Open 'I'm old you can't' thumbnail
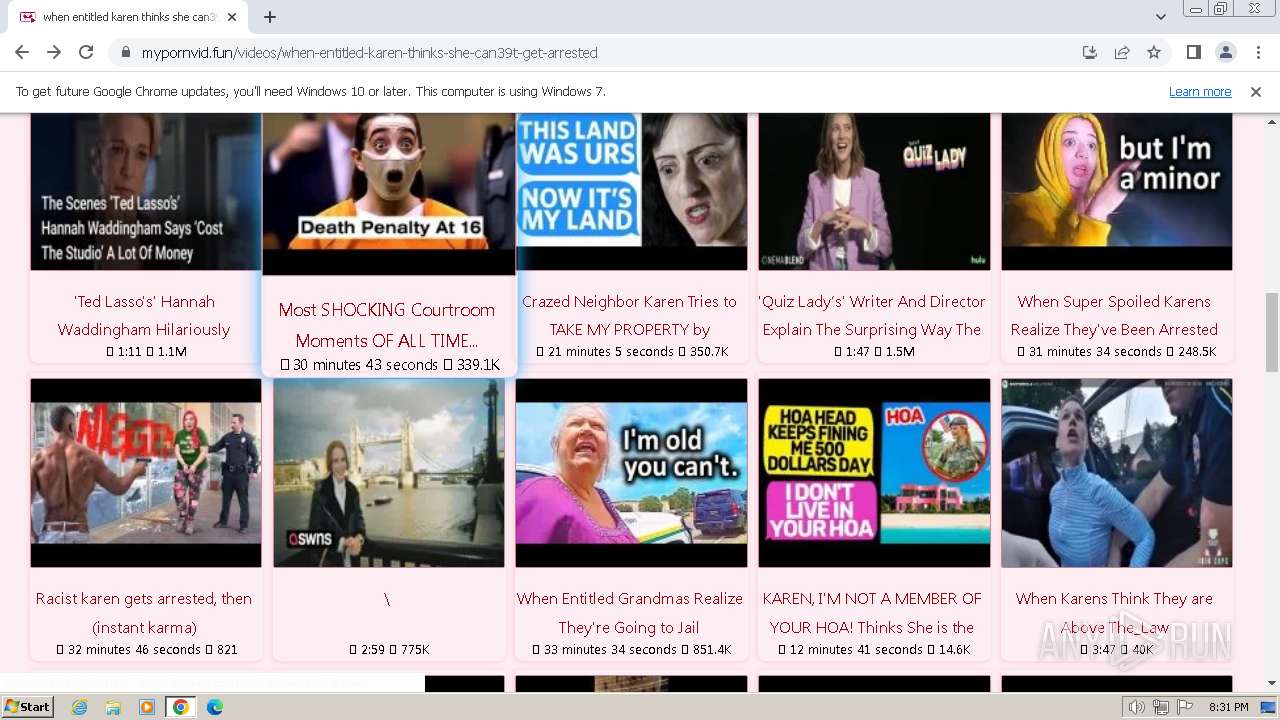The height and width of the screenshot is (720, 1280). (x=631, y=472)
